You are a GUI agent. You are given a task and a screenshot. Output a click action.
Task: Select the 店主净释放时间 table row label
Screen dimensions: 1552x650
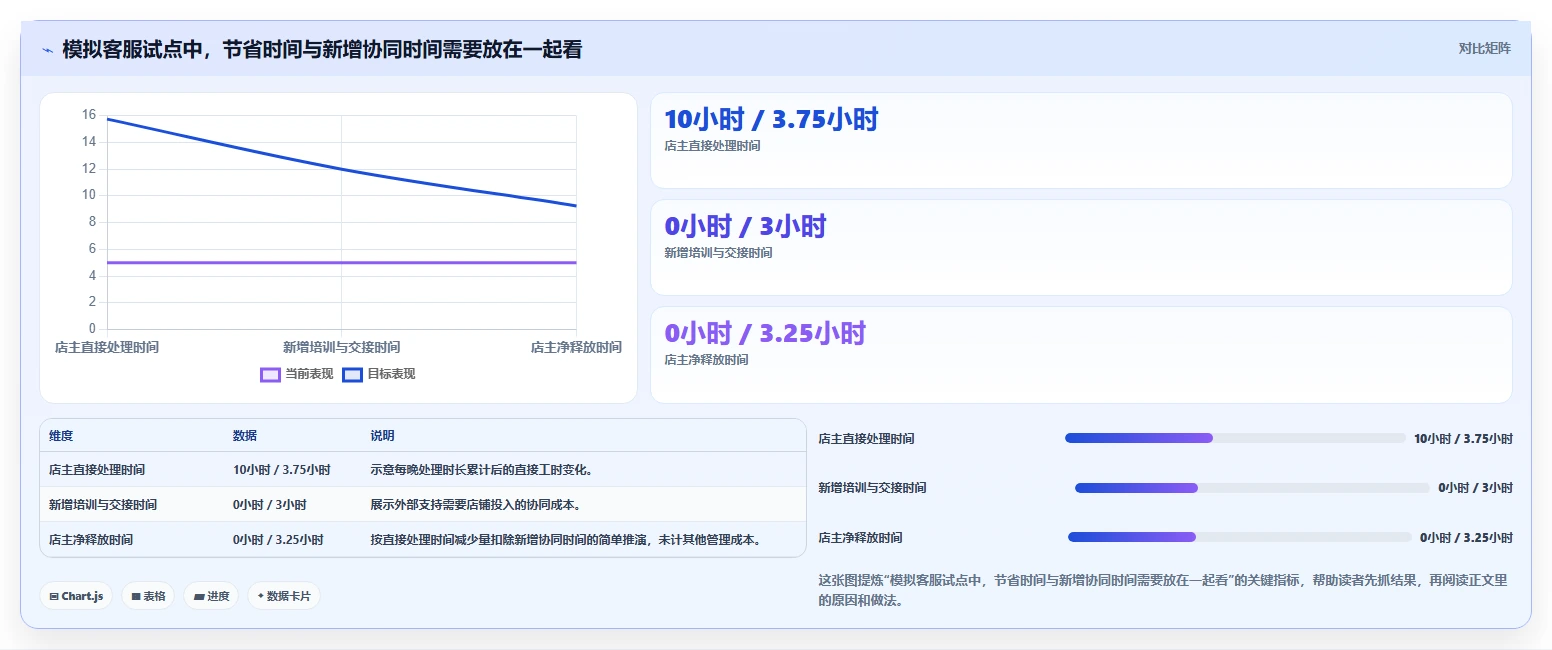(x=91, y=539)
